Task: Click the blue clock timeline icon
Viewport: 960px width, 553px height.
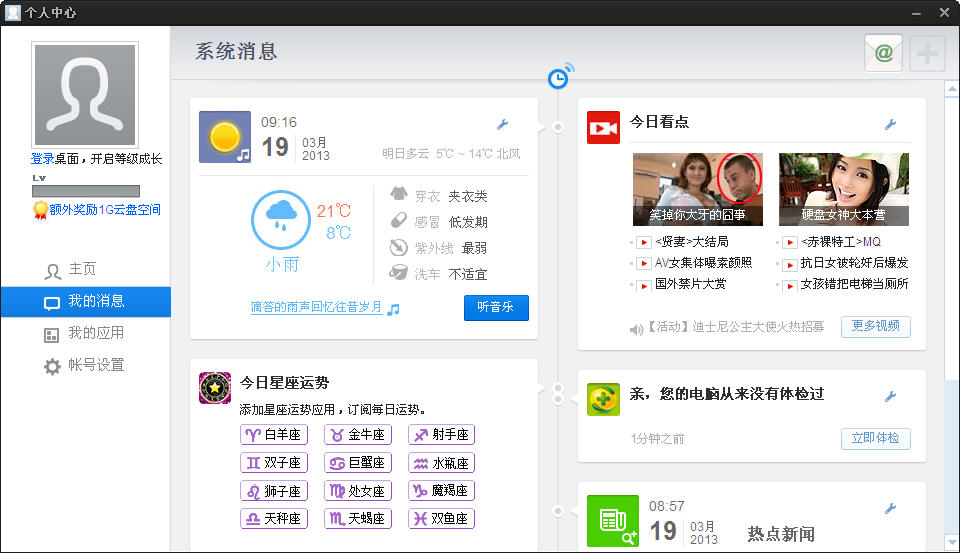Action: tap(558, 78)
